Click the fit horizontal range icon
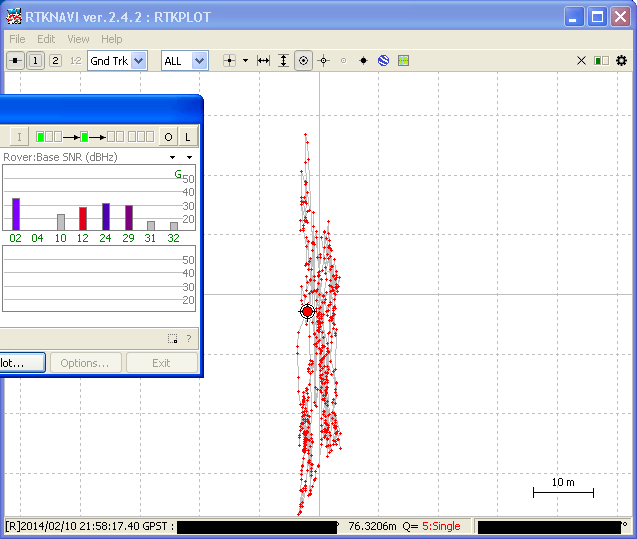This screenshot has width=637, height=539. tap(263, 61)
